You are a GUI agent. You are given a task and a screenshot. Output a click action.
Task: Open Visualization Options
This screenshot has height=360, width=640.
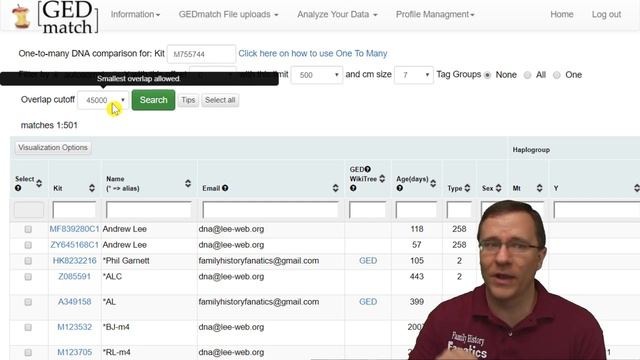(53, 147)
